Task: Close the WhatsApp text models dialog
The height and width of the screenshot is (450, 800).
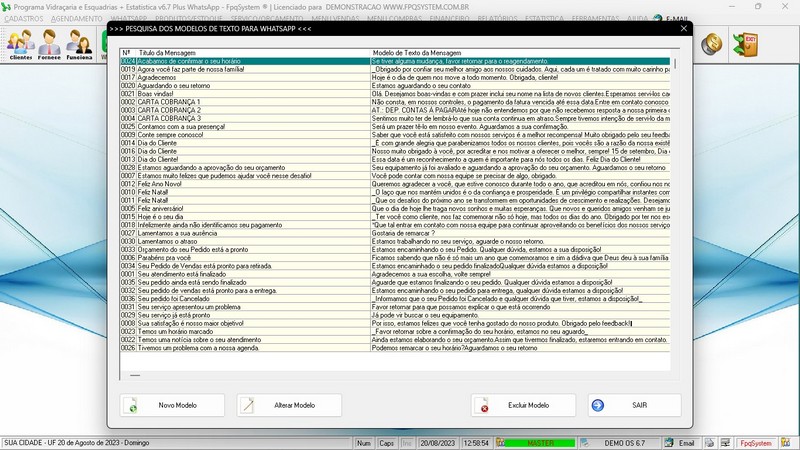Action: (684, 29)
